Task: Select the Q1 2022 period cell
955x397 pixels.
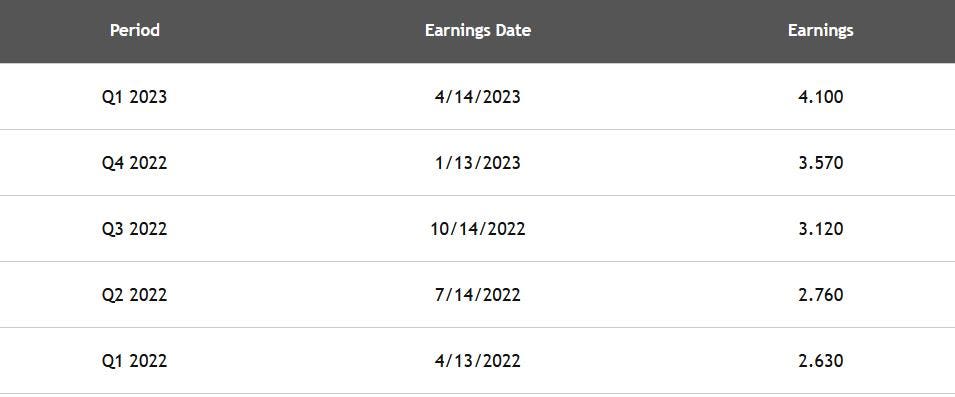Action: coord(135,361)
